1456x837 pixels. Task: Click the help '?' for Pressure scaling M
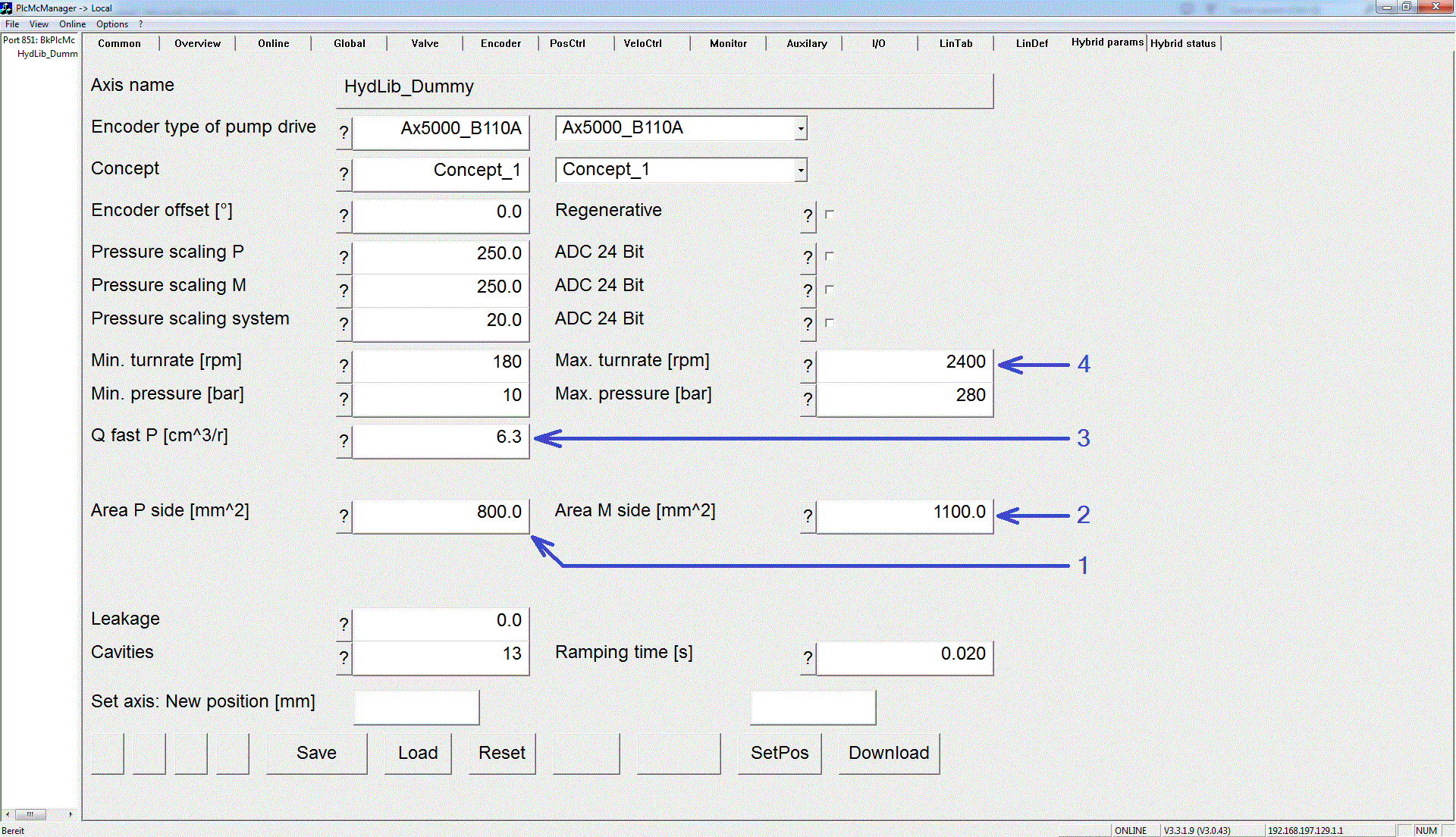pyautogui.click(x=344, y=290)
